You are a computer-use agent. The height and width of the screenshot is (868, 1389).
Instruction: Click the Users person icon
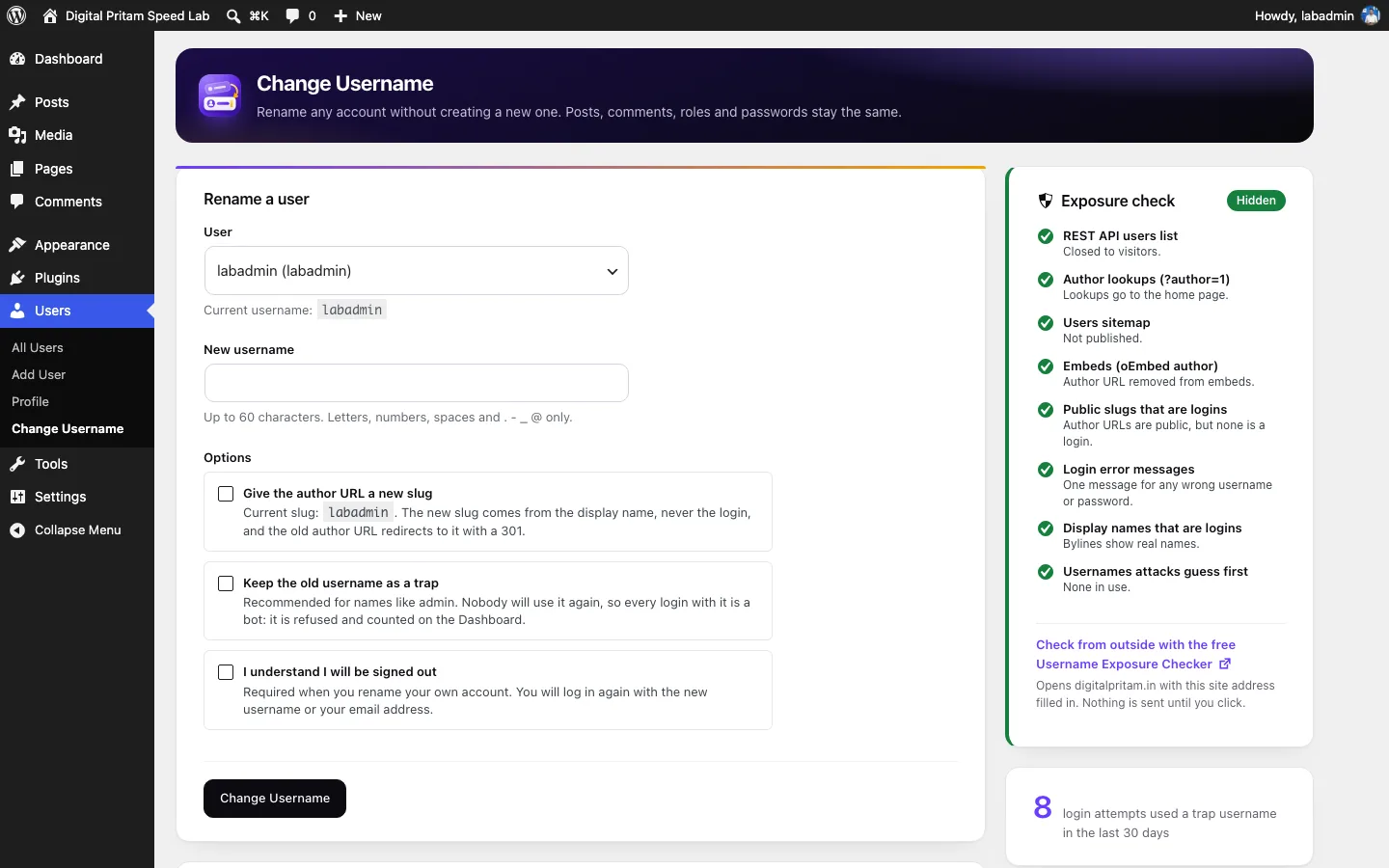pos(17,311)
